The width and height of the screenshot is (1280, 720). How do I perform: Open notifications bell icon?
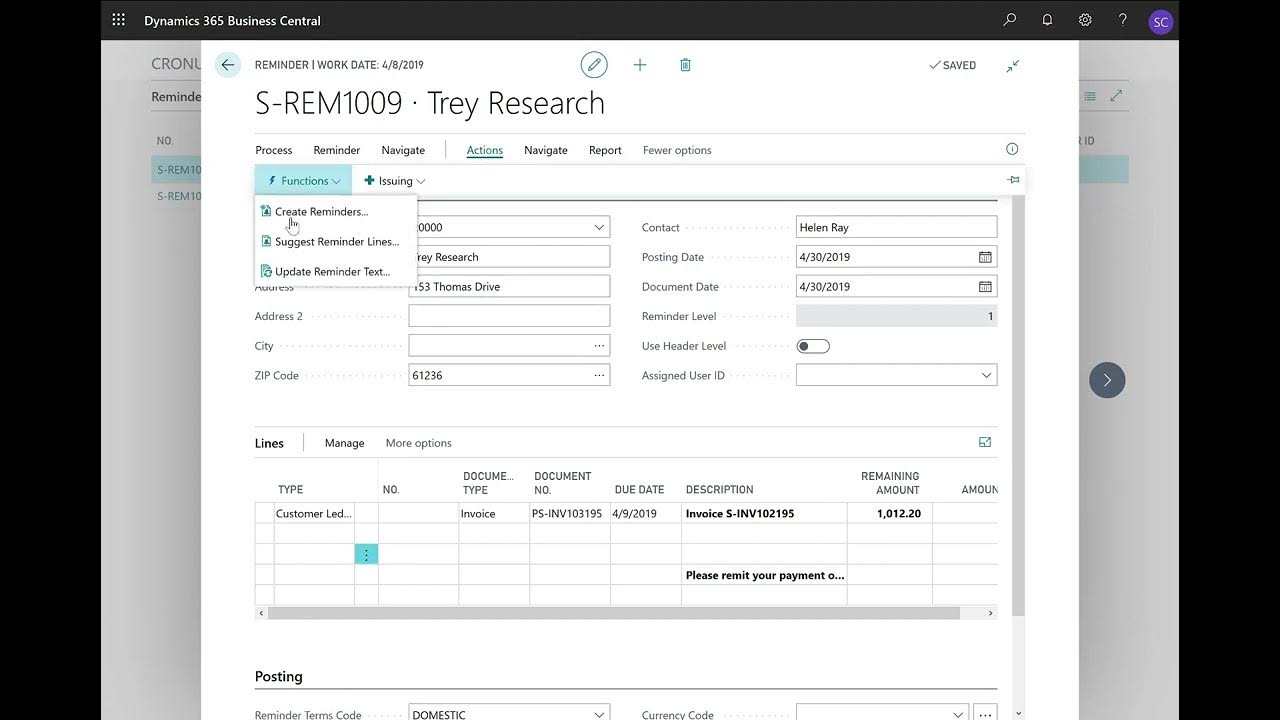coord(1047,20)
